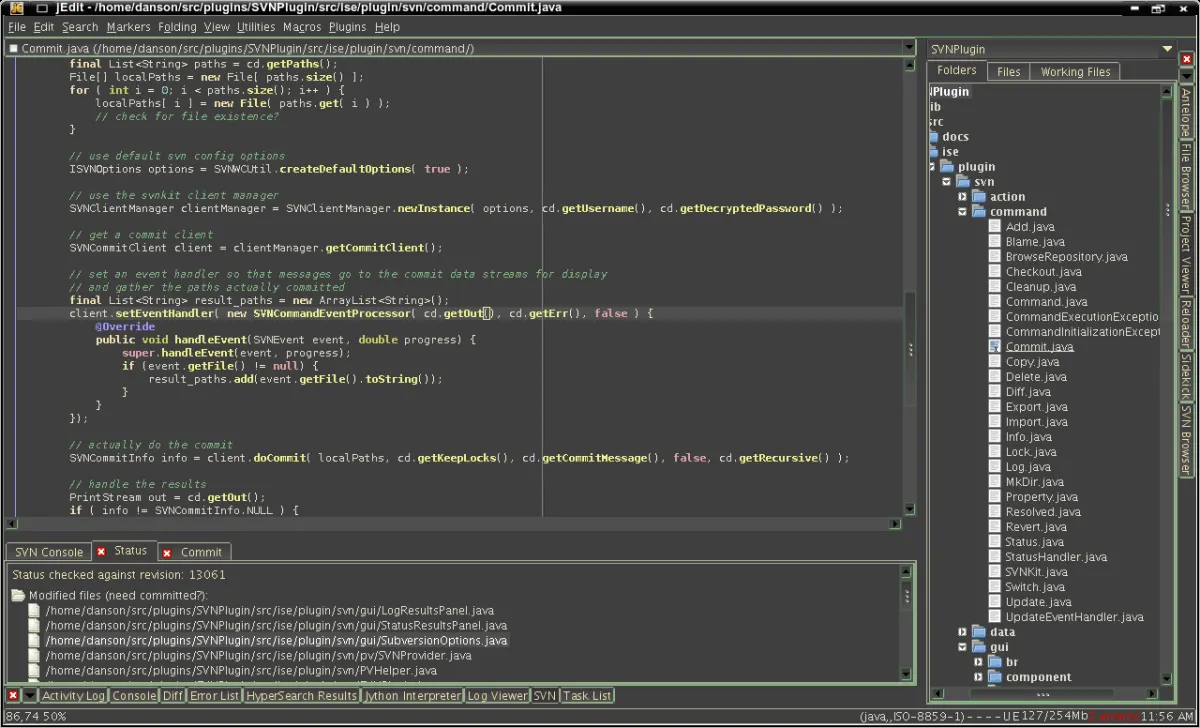The width and height of the screenshot is (1200, 728).
Task: Open the Markers menu
Action: (128, 27)
